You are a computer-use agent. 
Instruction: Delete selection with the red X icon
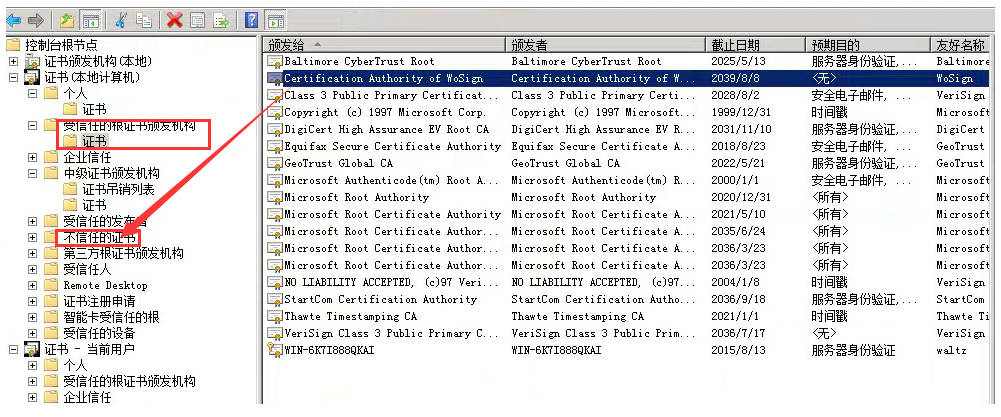174,19
